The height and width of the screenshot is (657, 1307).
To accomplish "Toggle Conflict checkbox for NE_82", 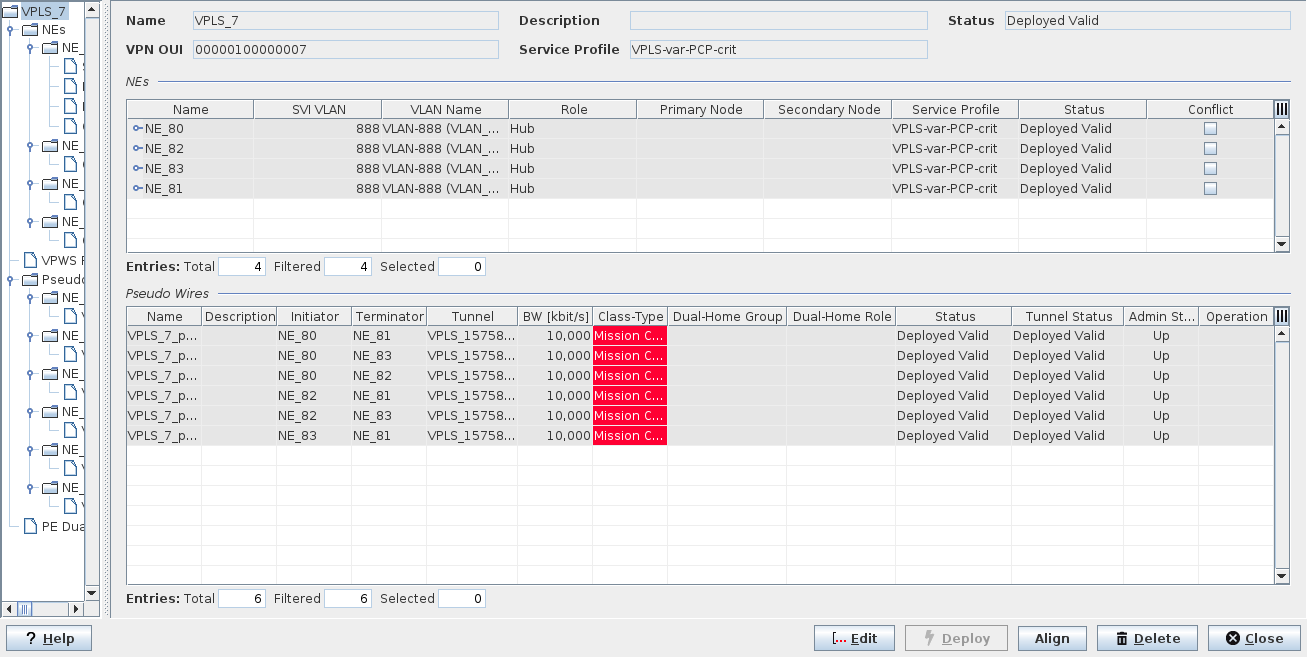I will coord(1210,149).
